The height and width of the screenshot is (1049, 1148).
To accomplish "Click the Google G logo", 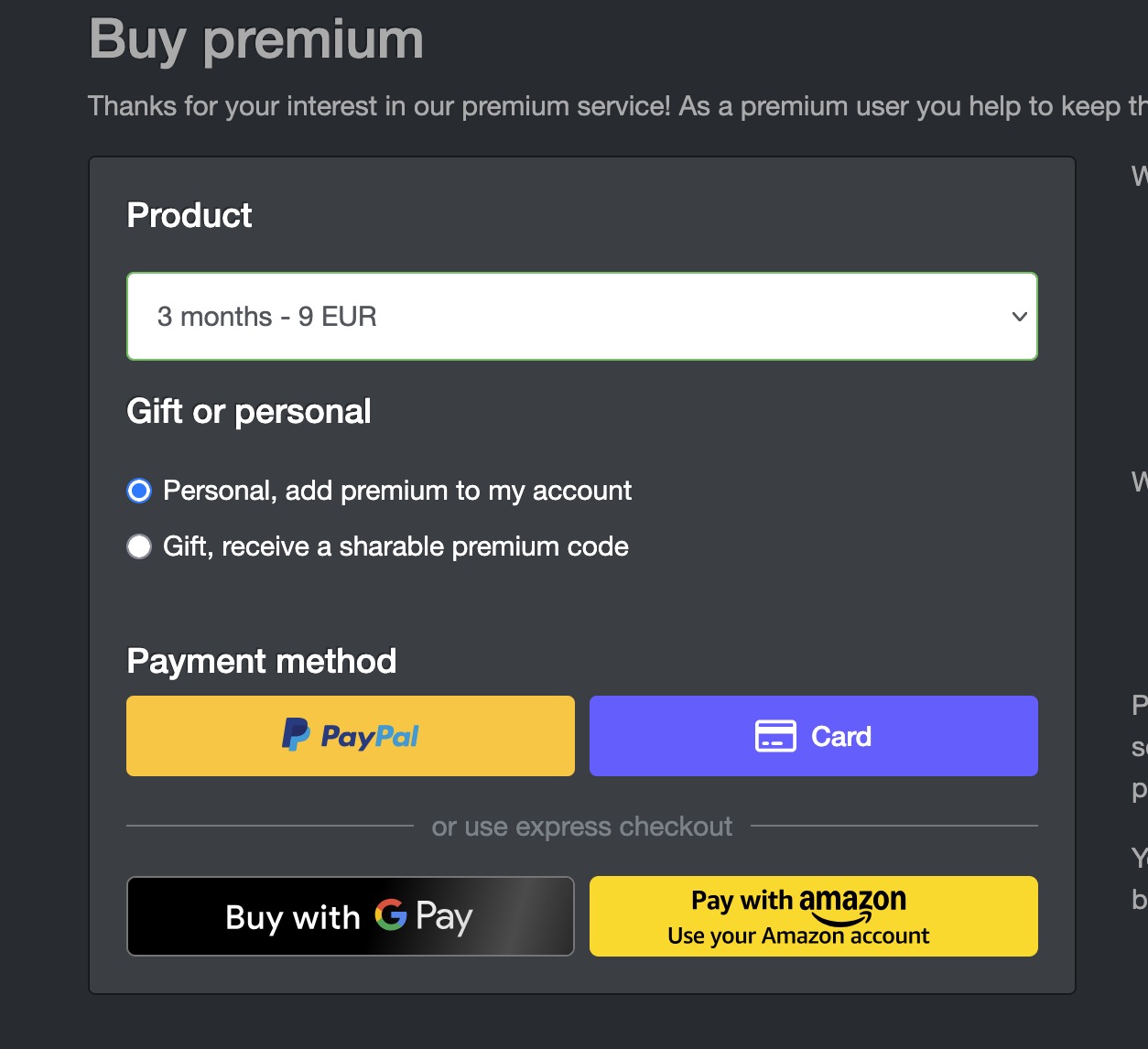I will tap(390, 915).
